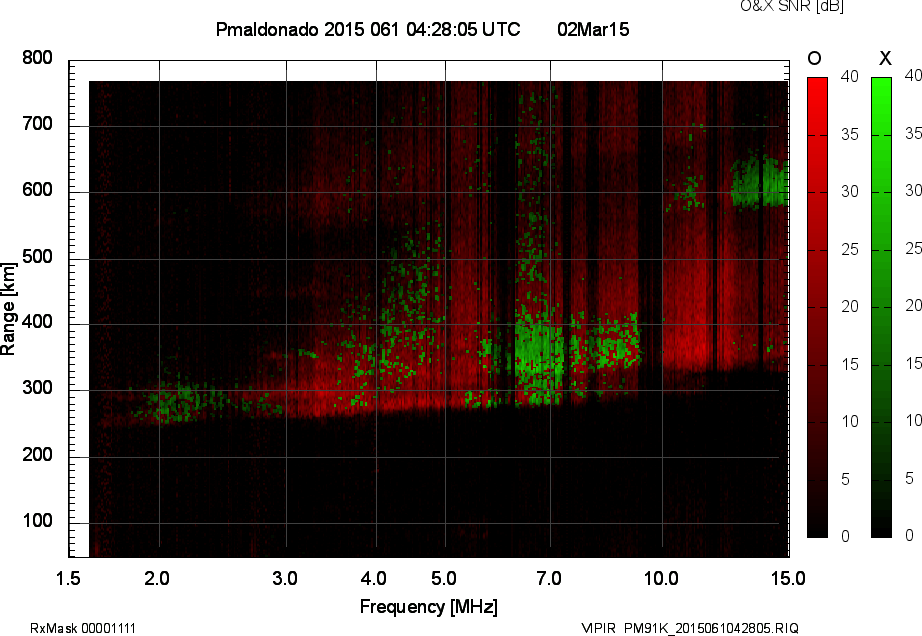Click the 800 range tick label

(37, 58)
